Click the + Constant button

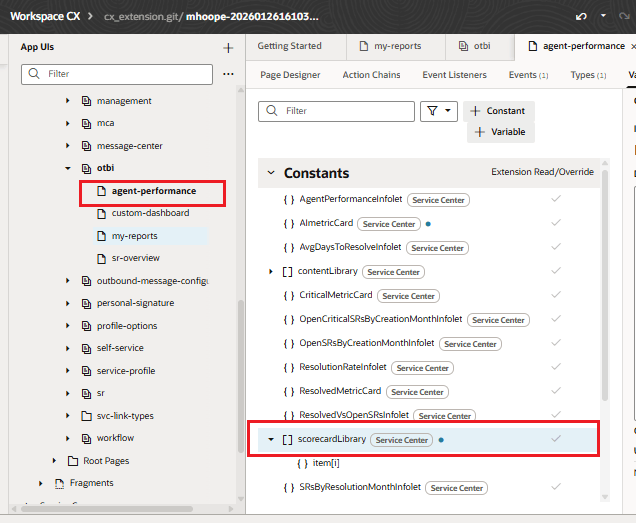[x=499, y=111]
